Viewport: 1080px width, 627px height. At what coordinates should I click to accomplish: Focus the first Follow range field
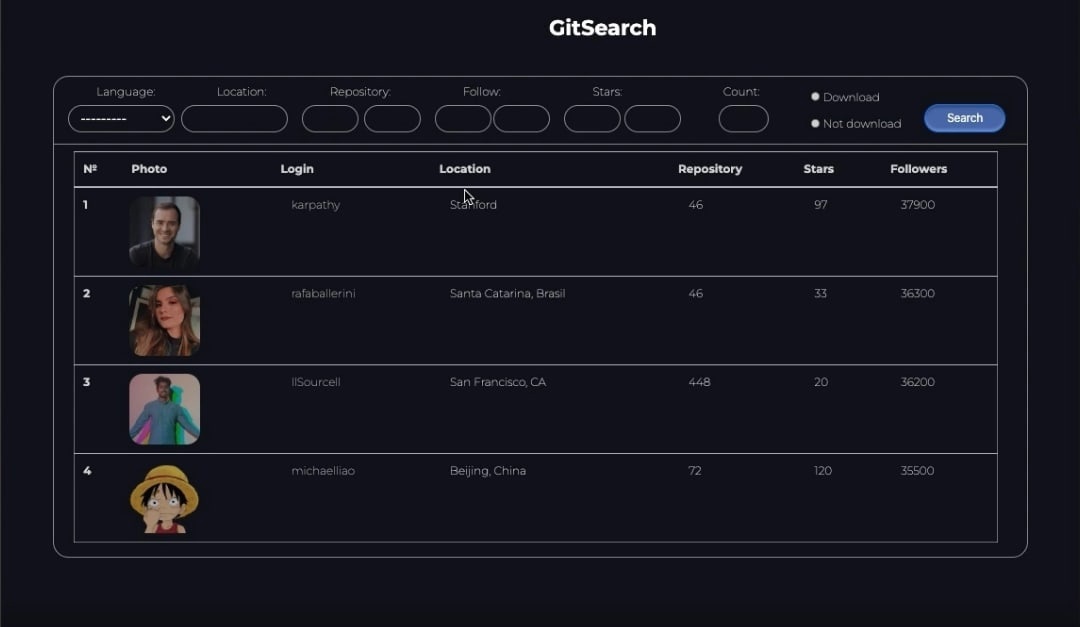point(462,119)
